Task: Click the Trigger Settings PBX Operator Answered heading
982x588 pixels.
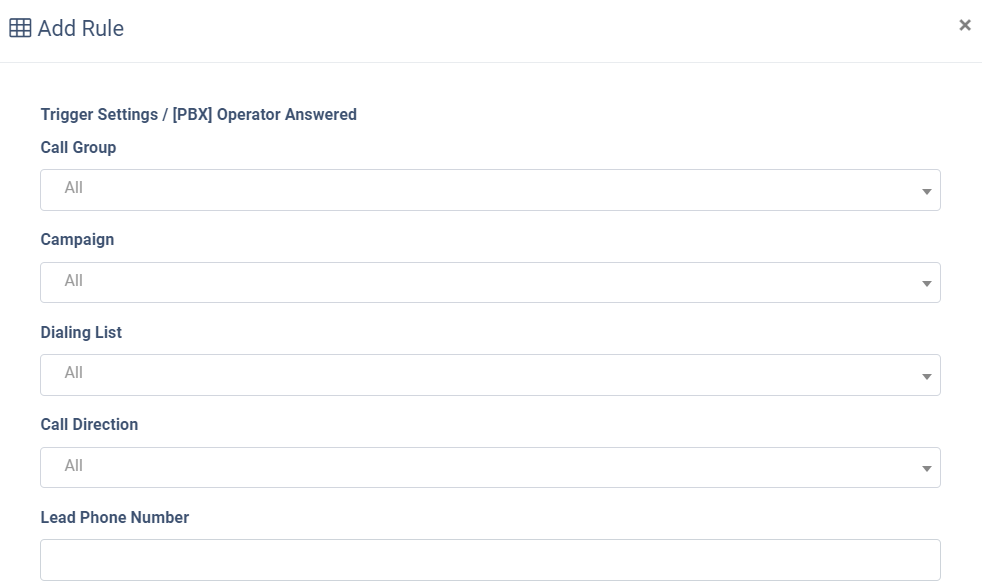Action: point(199,115)
